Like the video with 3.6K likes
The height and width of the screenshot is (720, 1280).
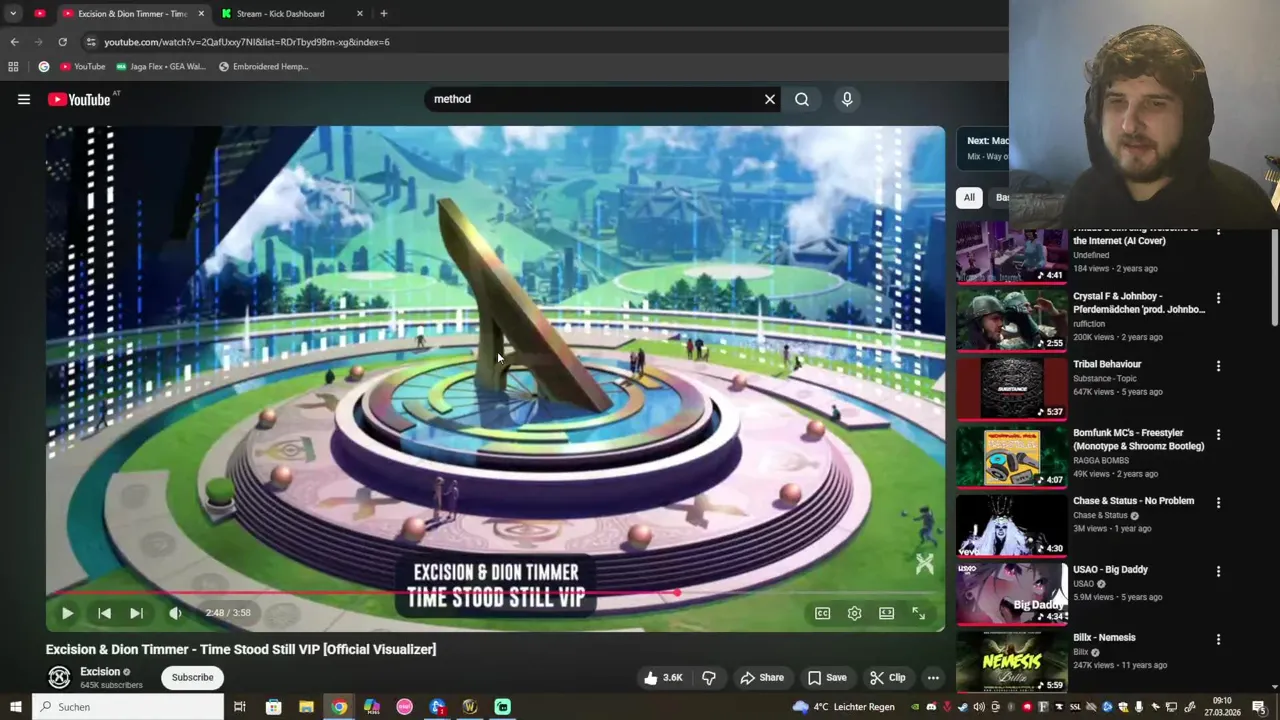point(663,677)
